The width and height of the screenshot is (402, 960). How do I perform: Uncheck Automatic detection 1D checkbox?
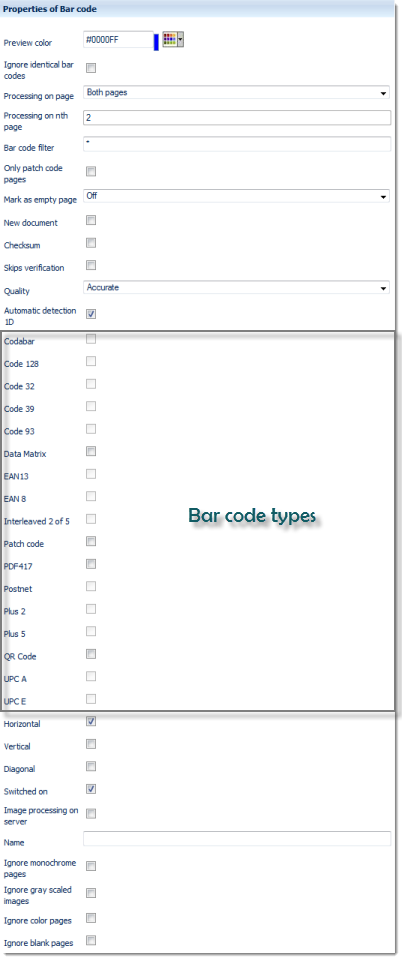pos(91,314)
